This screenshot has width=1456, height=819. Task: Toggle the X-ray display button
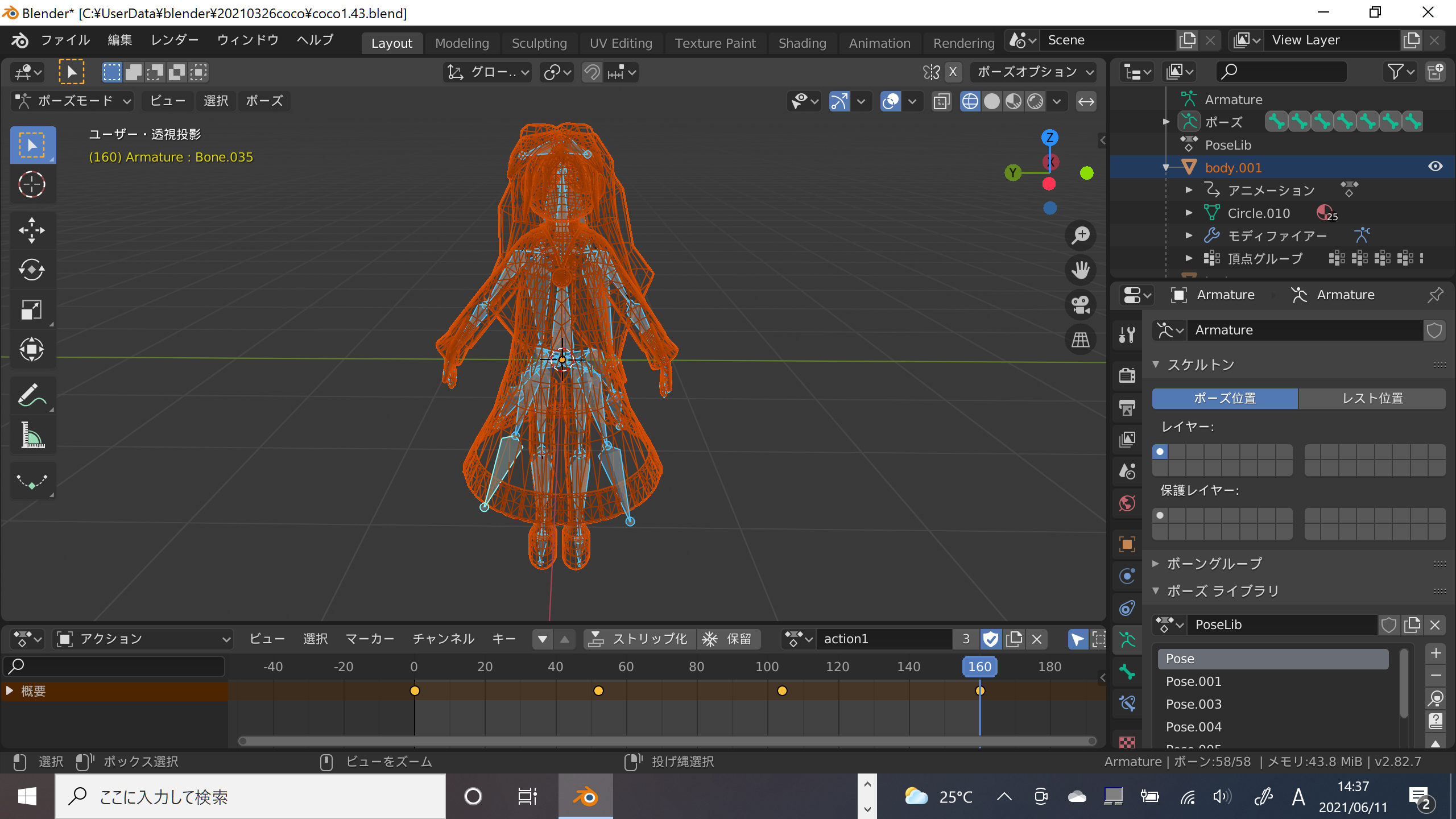(942, 102)
